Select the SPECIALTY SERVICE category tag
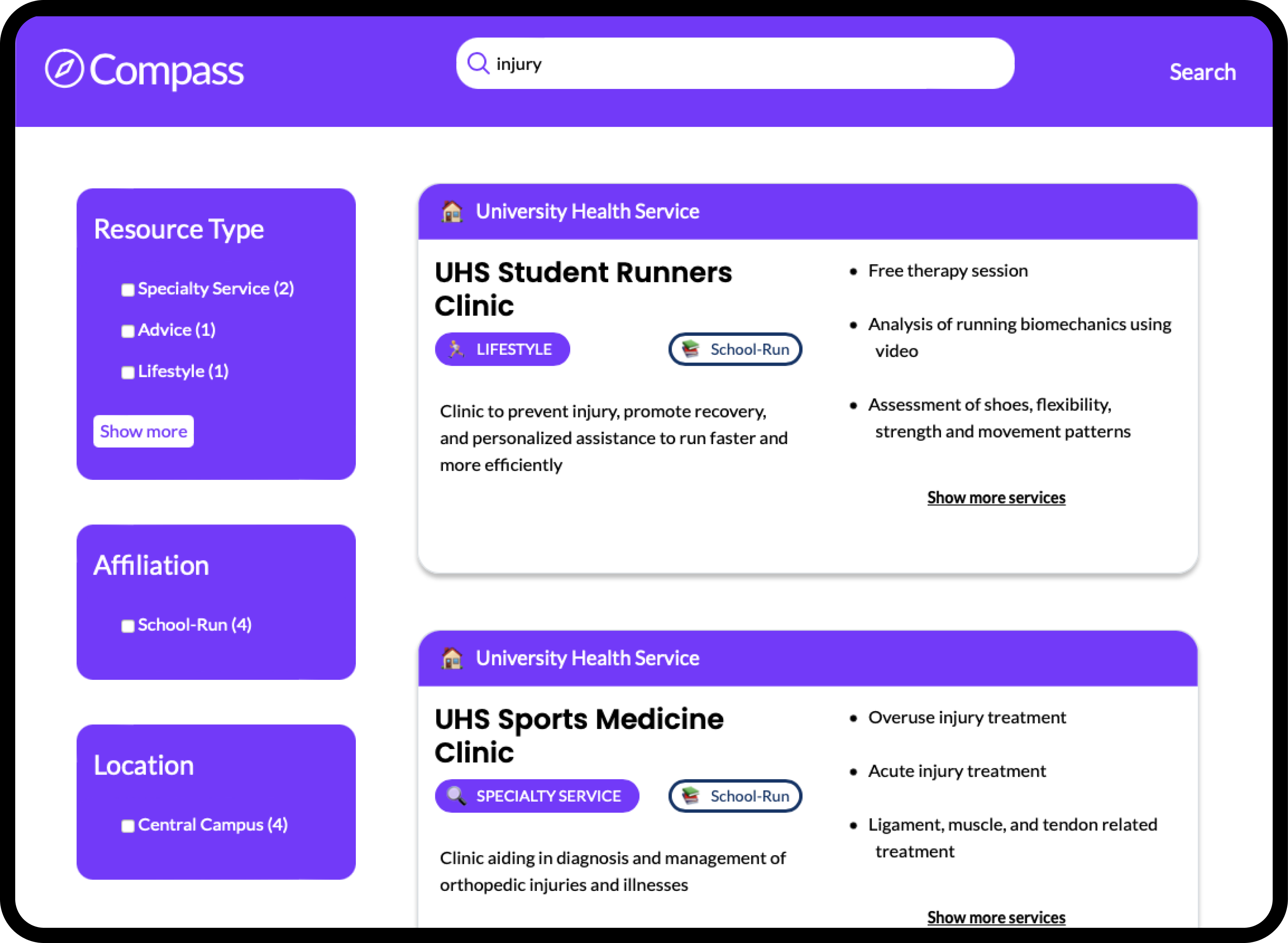 click(x=537, y=796)
